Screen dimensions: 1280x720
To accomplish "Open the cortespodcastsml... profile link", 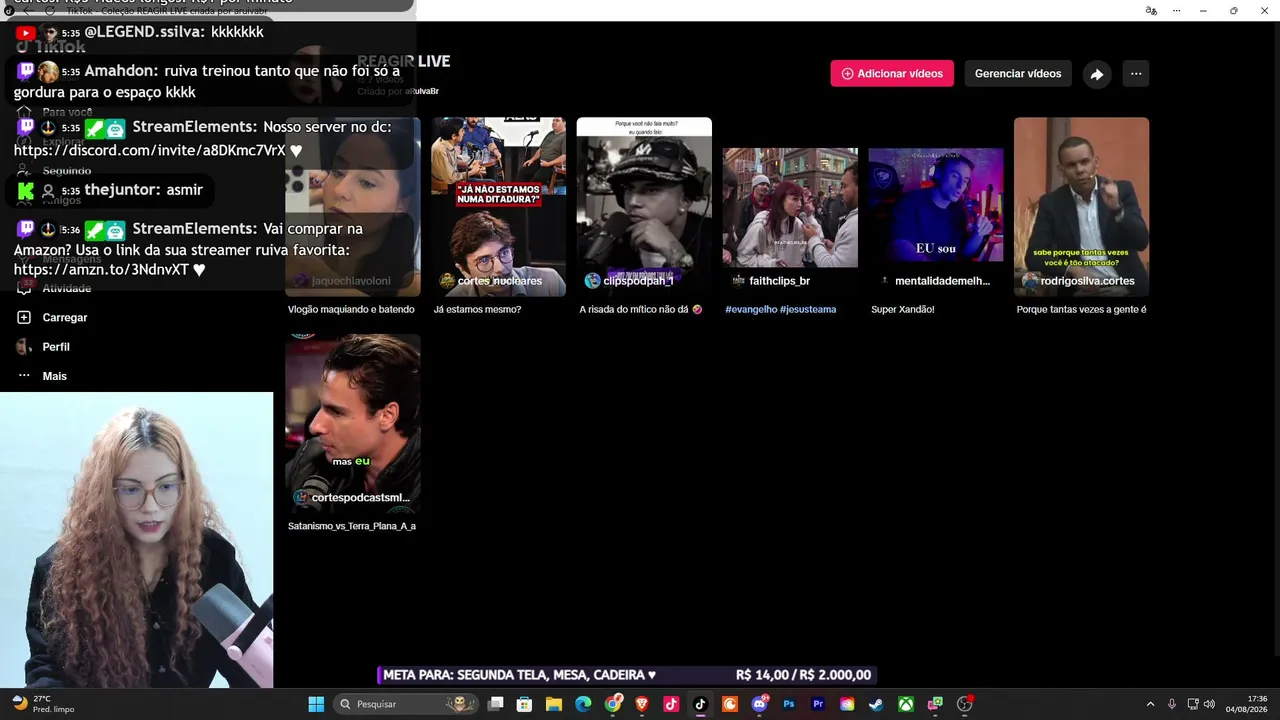I will click(x=351, y=498).
